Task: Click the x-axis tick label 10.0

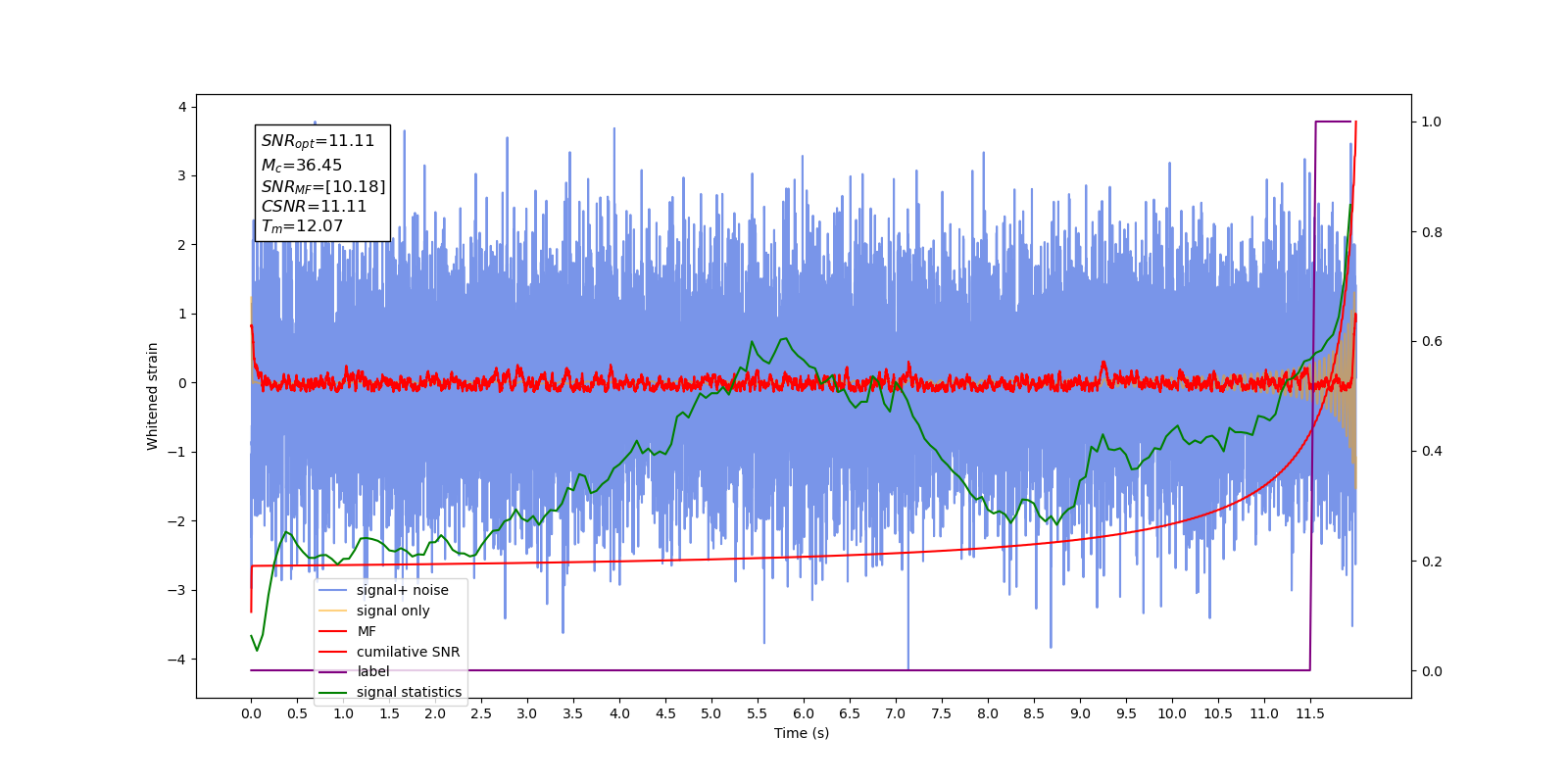Action: click(1172, 713)
